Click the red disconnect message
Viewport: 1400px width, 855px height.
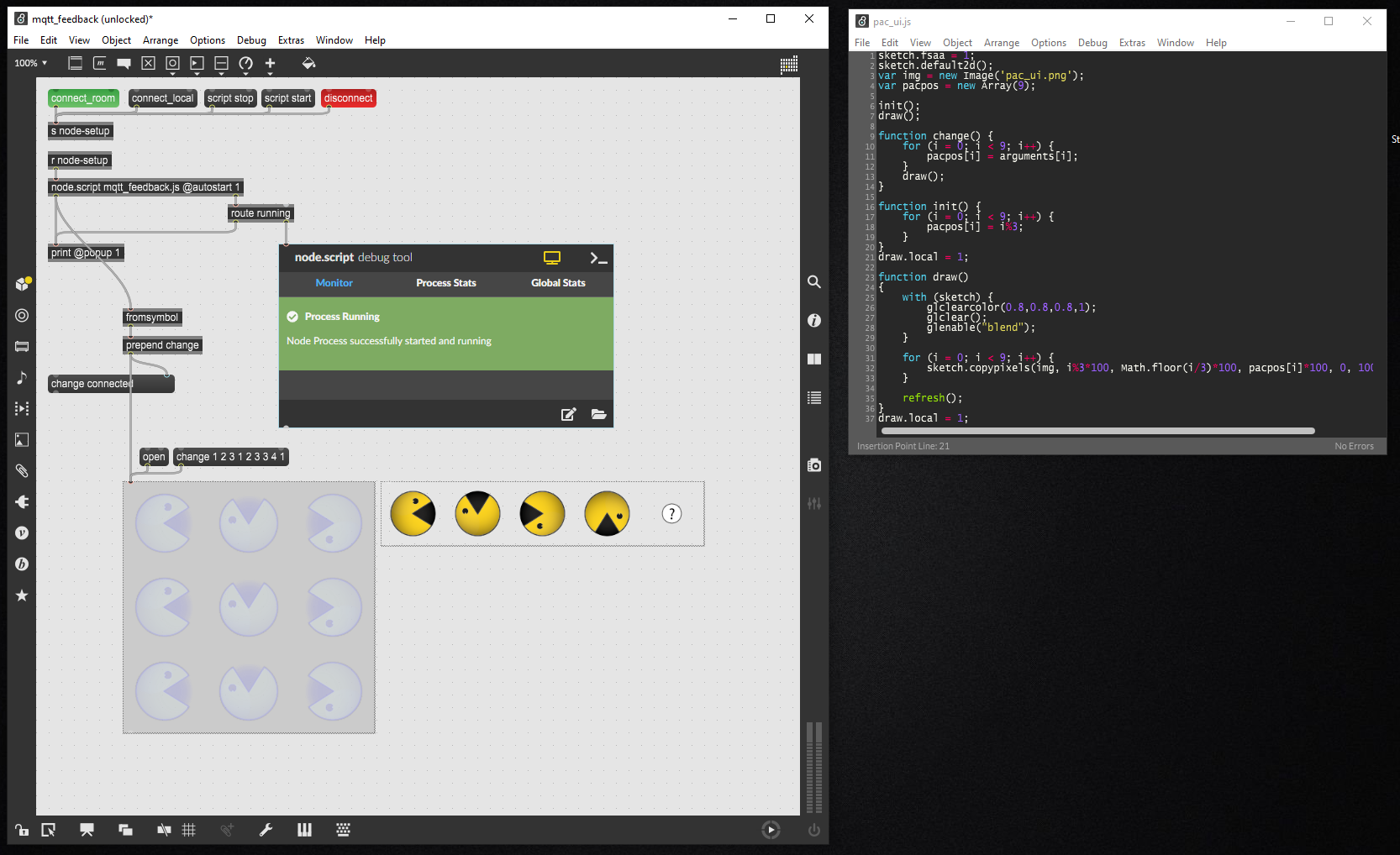[348, 98]
